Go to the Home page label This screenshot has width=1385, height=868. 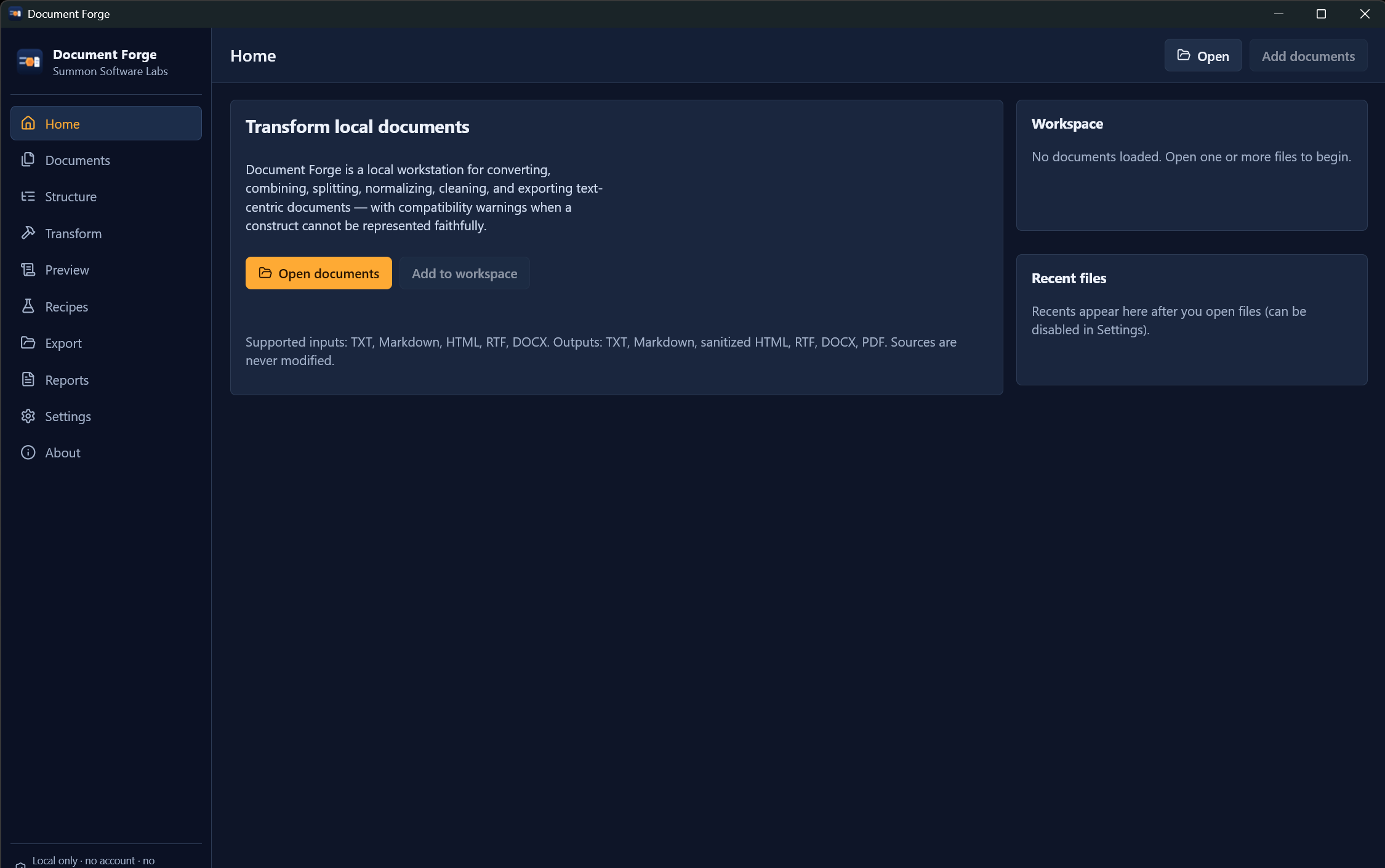pos(106,123)
